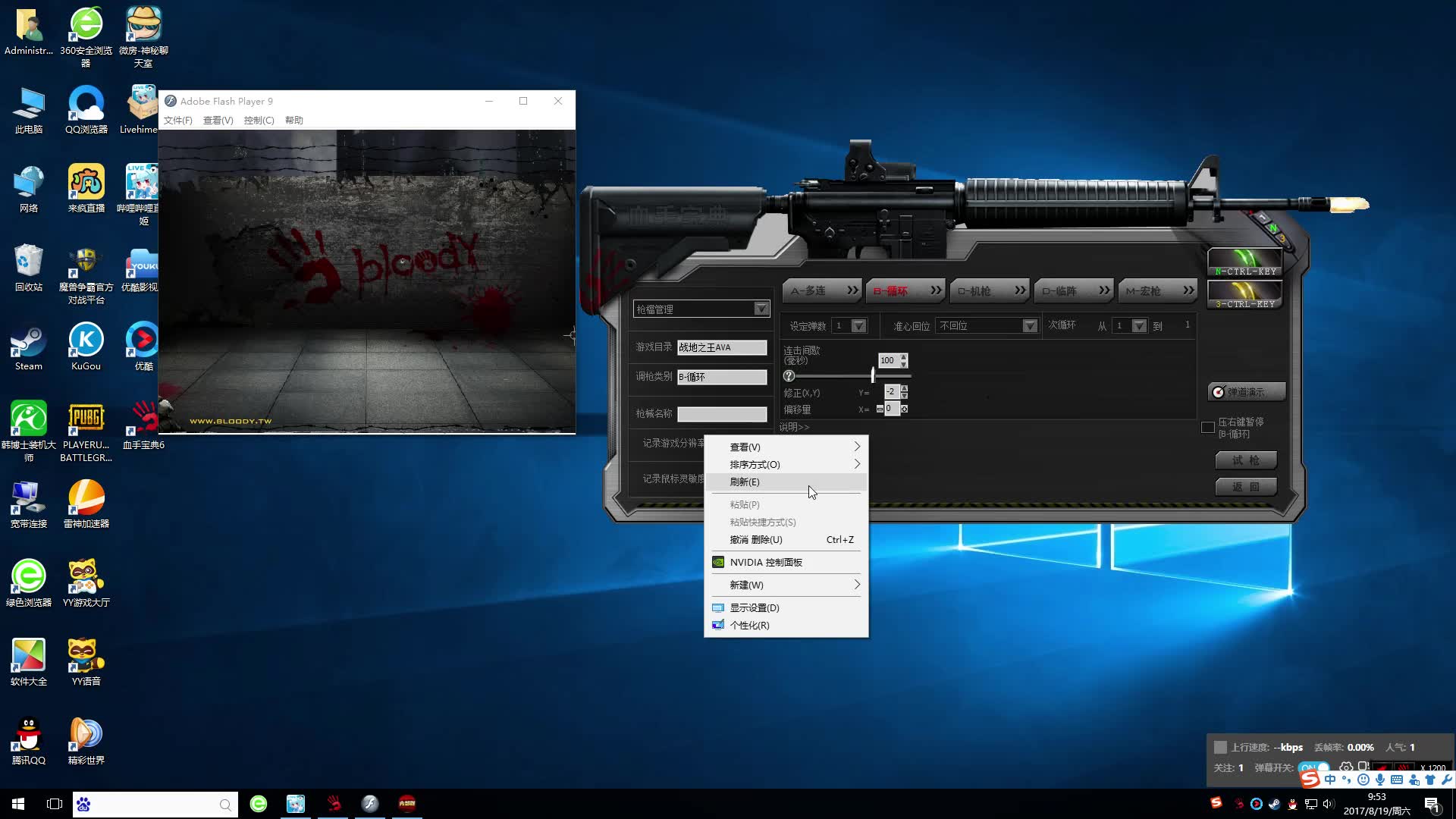The image size is (1456, 819).
Task: Open the 软件大全 desktop shortcut
Action: 29,662
